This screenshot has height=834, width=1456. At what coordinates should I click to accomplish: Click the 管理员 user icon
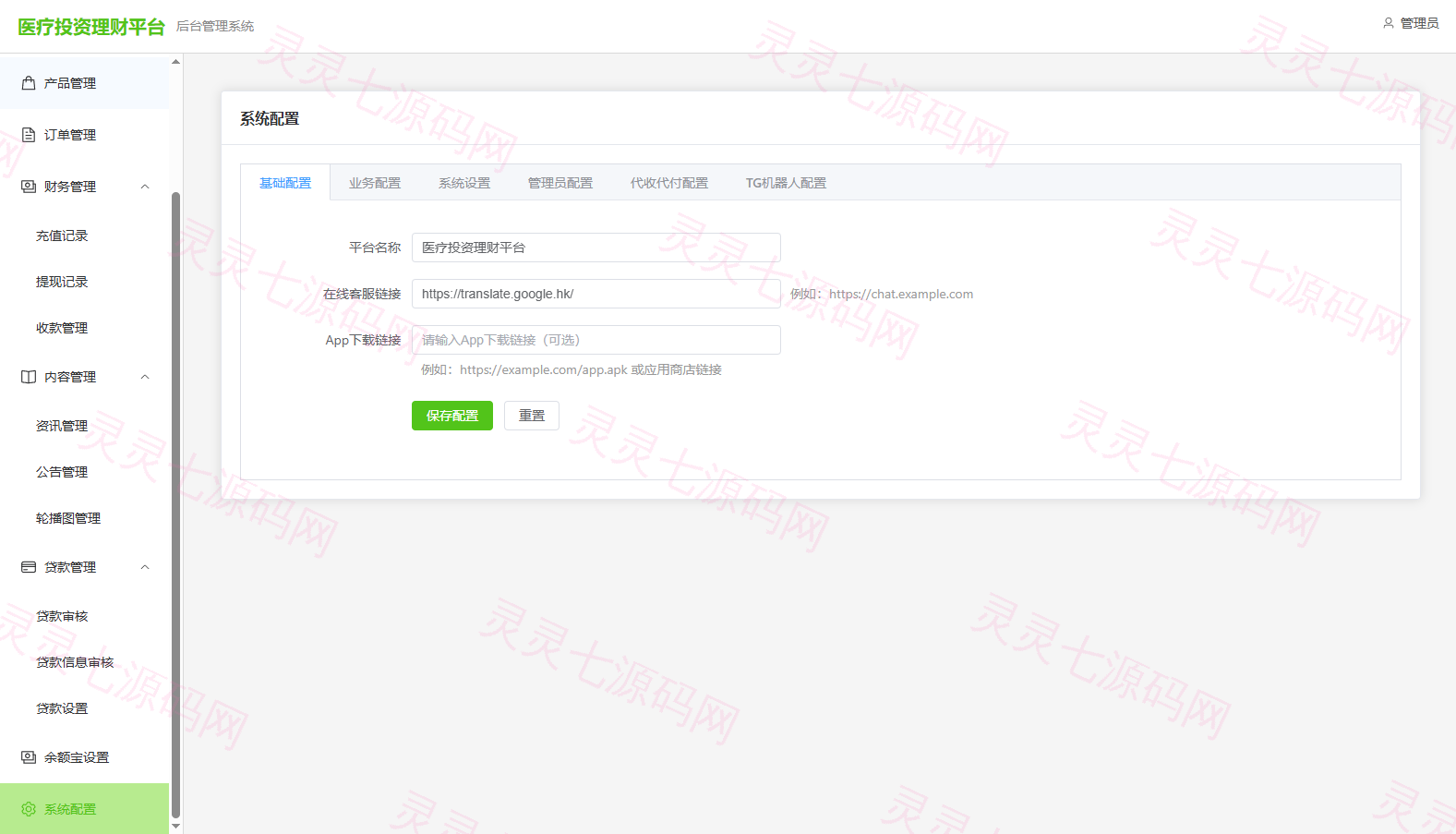tap(1389, 23)
